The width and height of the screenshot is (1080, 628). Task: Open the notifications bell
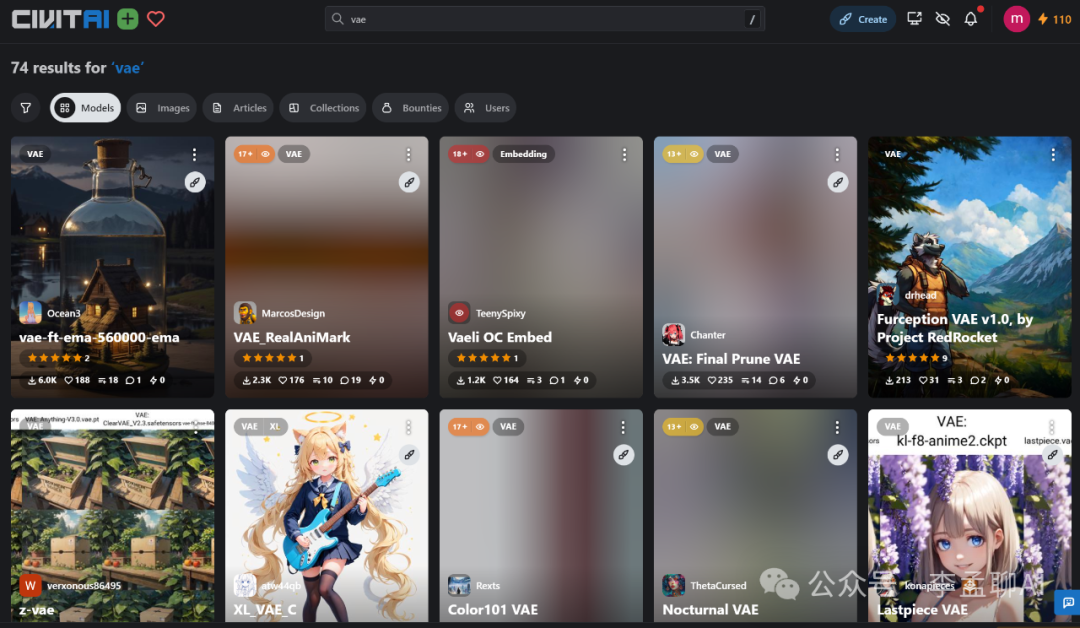tap(970, 19)
